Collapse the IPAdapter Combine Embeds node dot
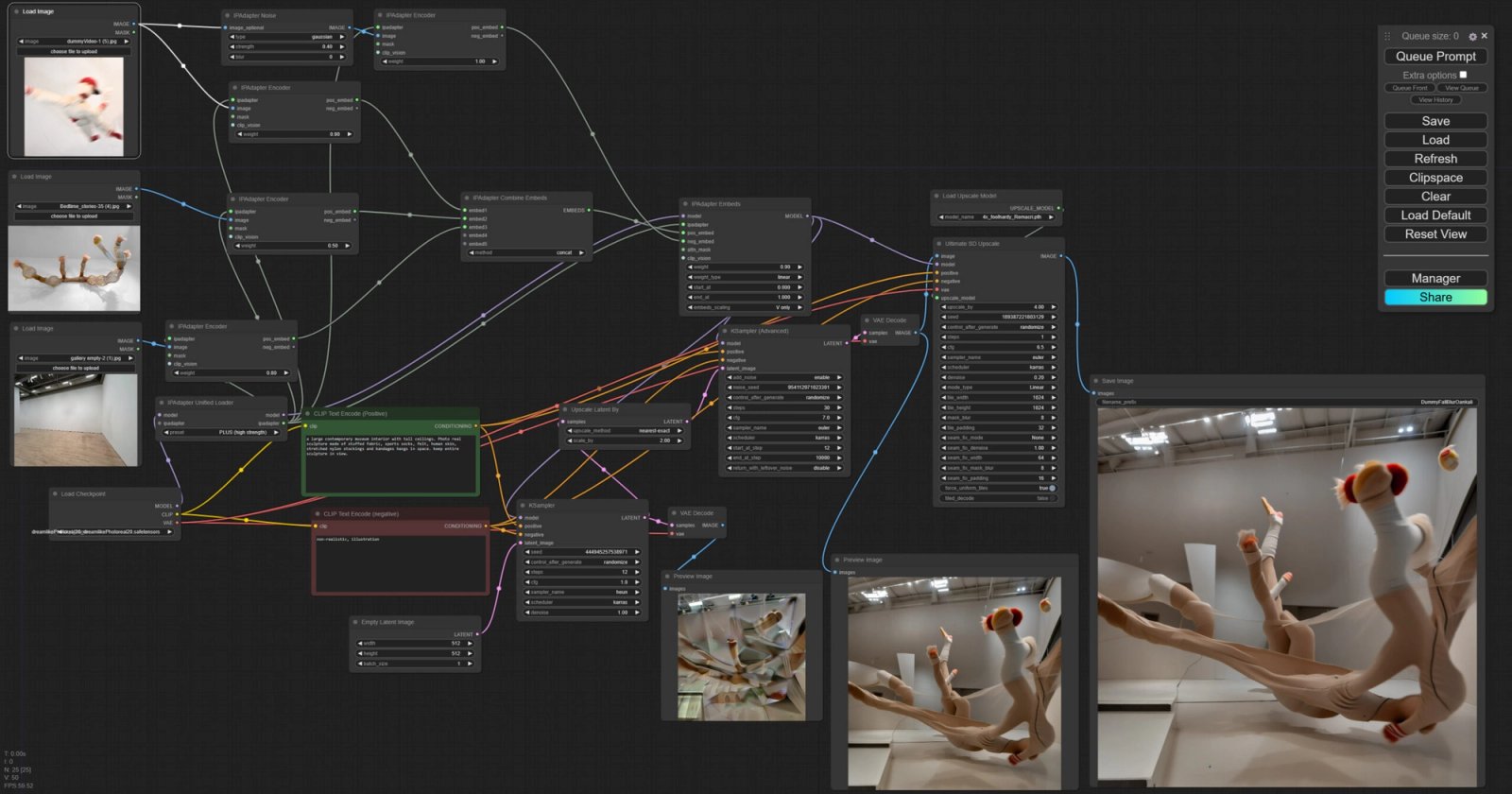 [x=467, y=198]
